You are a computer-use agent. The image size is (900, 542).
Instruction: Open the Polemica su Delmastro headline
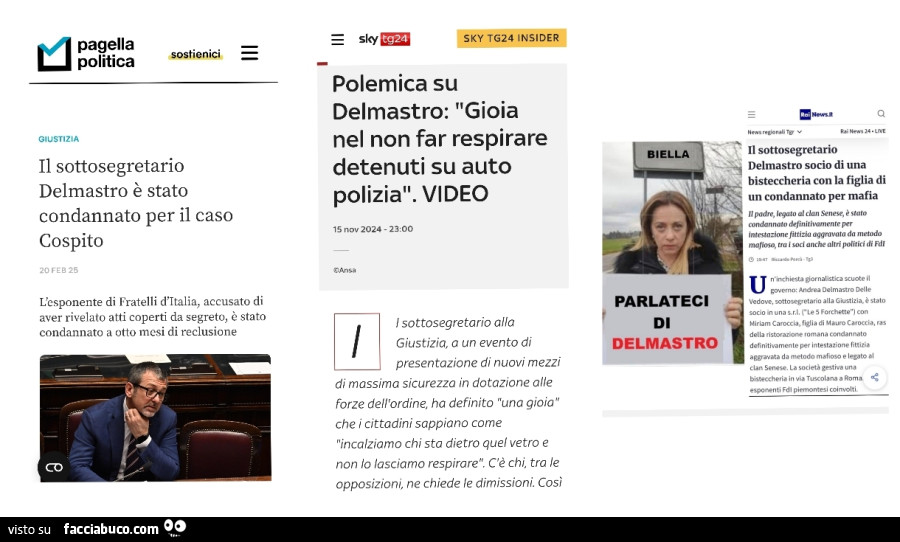click(x=439, y=138)
